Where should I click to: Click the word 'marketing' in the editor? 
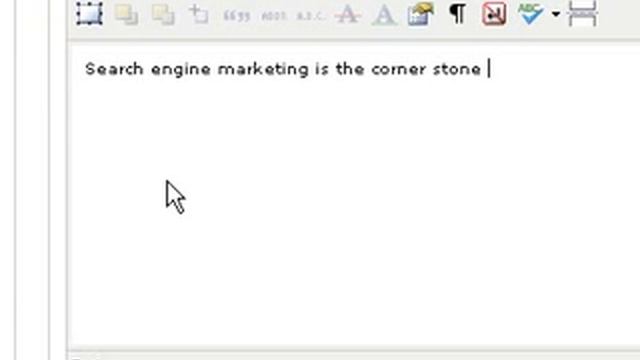click(263, 69)
